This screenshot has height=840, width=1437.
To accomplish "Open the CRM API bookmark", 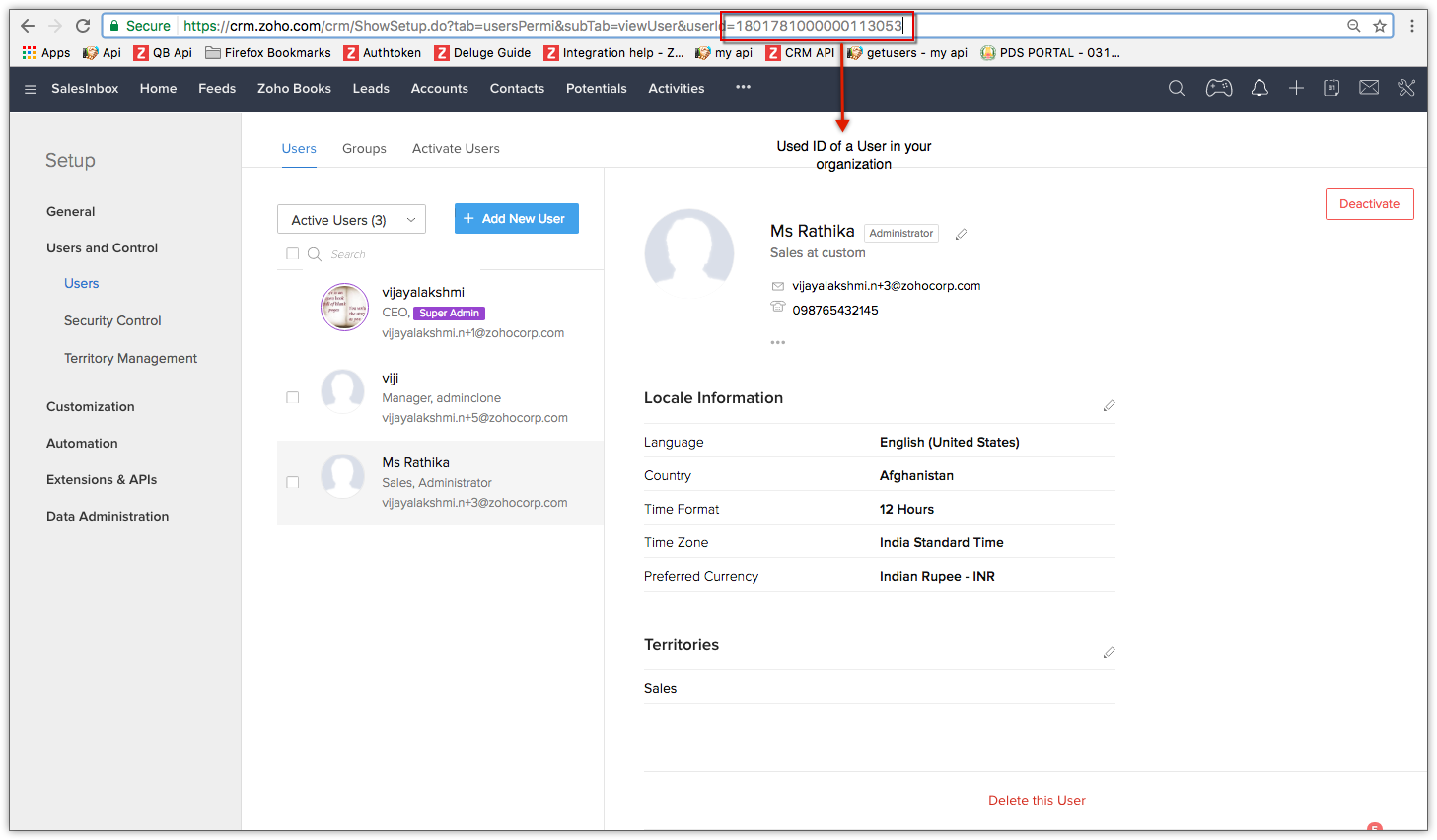I will pyautogui.click(x=801, y=53).
